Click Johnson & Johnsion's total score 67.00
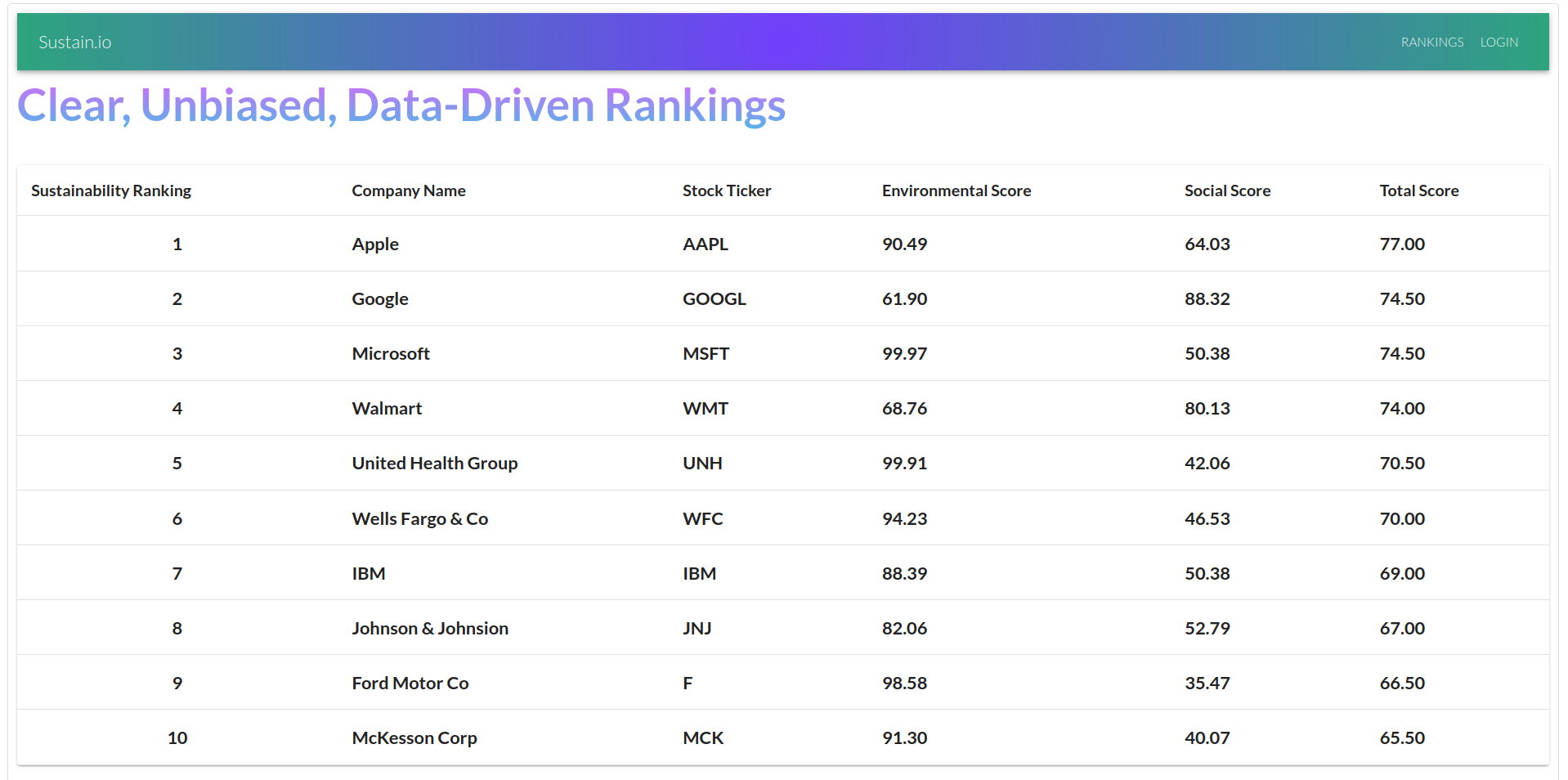Viewport: 1568px width, 780px height. 1402,629
